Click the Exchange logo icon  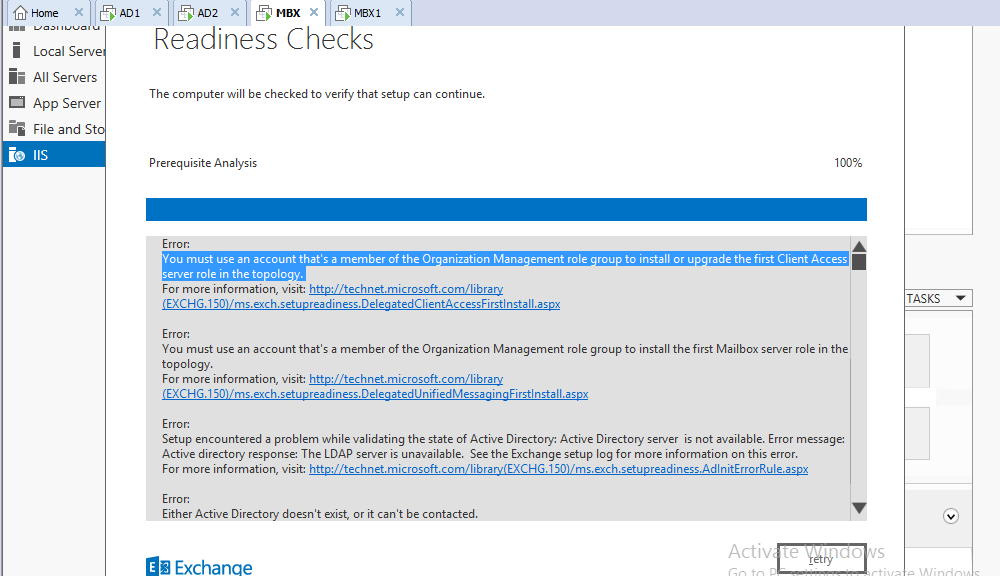pos(158,567)
